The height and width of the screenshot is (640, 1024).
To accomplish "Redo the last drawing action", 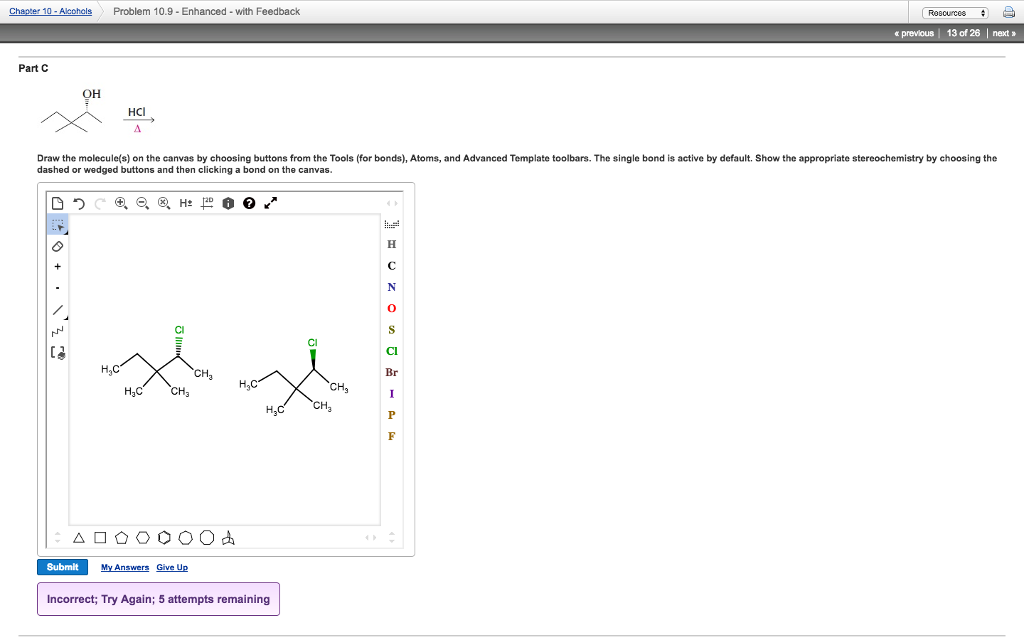I will tap(100, 202).
